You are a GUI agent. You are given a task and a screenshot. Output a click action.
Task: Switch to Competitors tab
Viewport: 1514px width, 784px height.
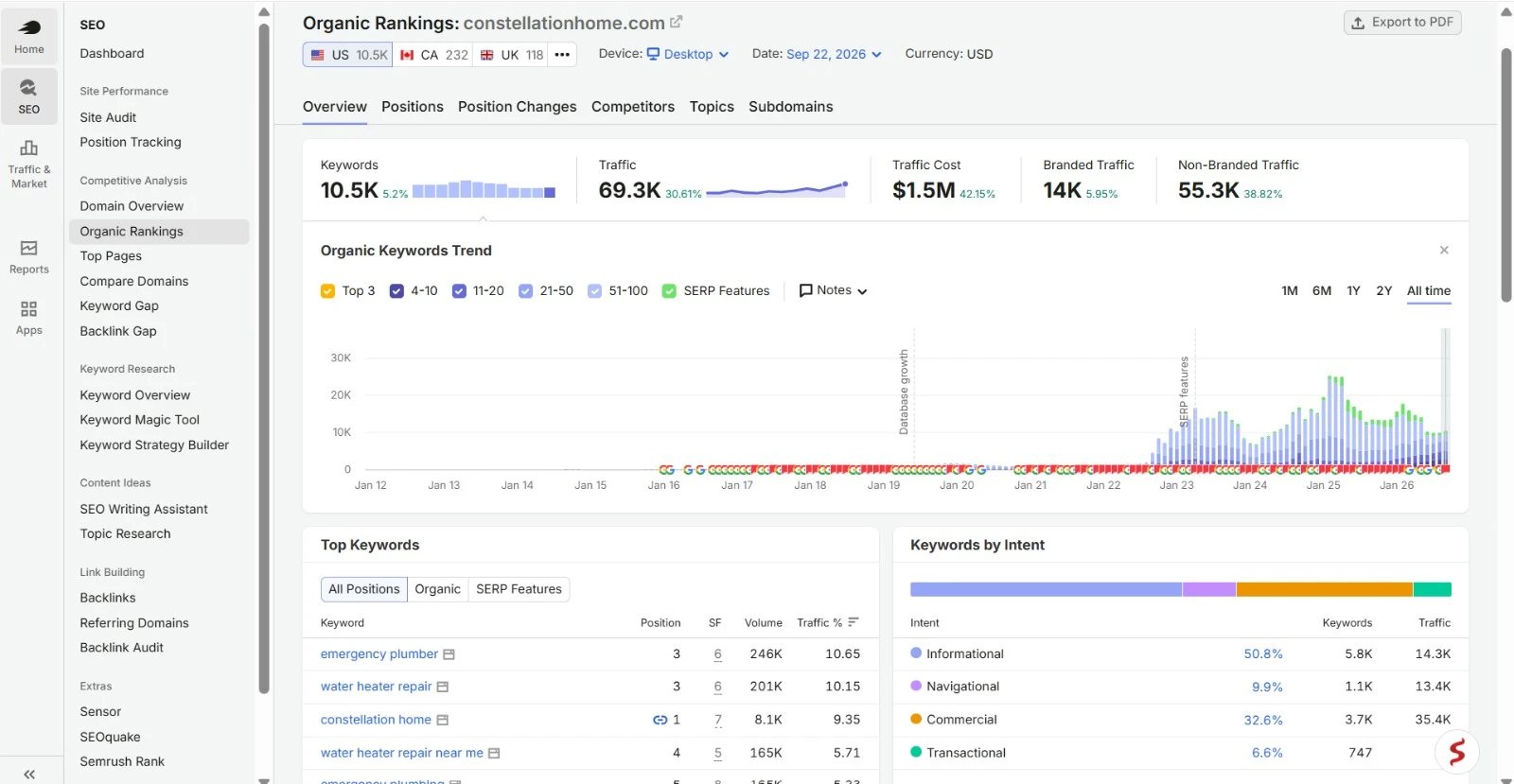633,107
